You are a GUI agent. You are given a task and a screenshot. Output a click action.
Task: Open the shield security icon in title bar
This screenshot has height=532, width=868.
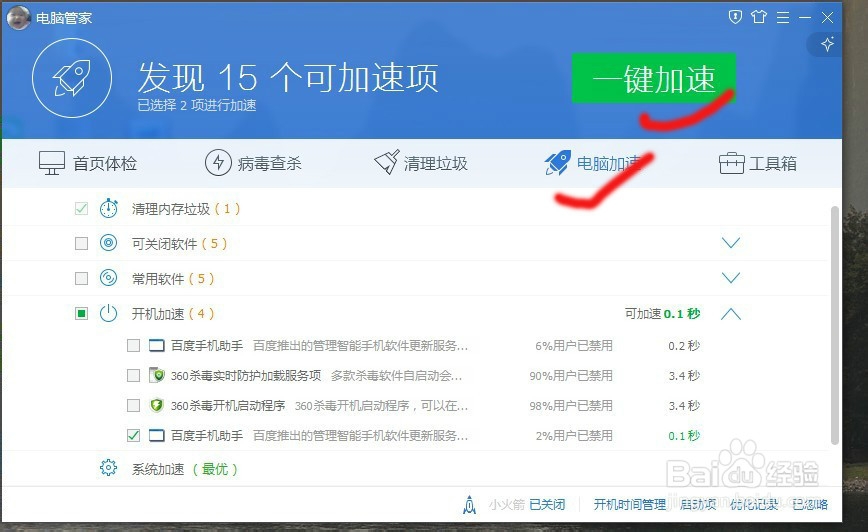(735, 17)
